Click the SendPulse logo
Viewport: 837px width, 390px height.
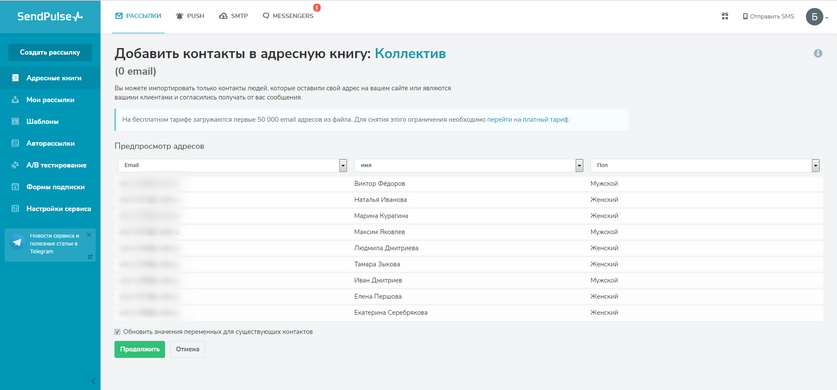tap(50, 17)
